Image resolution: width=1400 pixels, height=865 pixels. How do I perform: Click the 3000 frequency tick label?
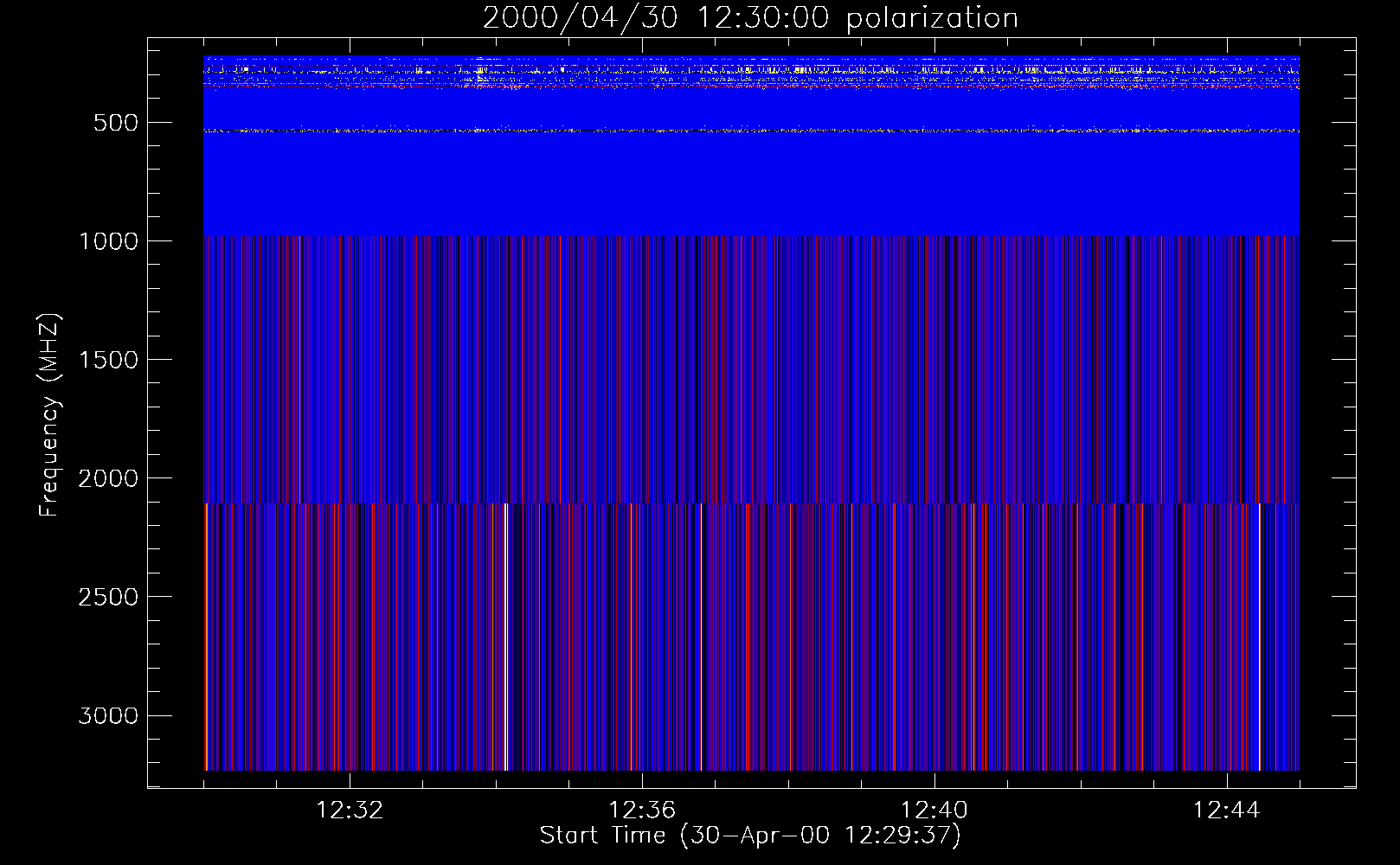(108, 716)
